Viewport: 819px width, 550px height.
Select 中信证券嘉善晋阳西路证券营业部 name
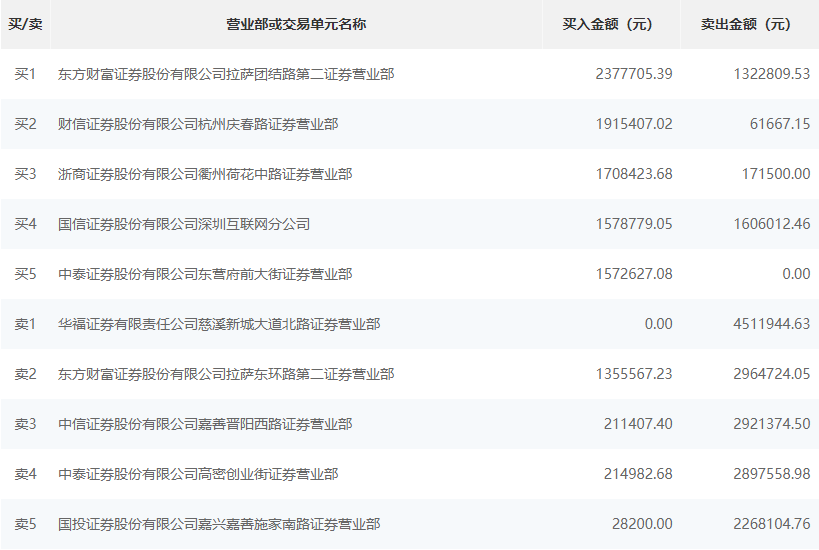tap(205, 424)
